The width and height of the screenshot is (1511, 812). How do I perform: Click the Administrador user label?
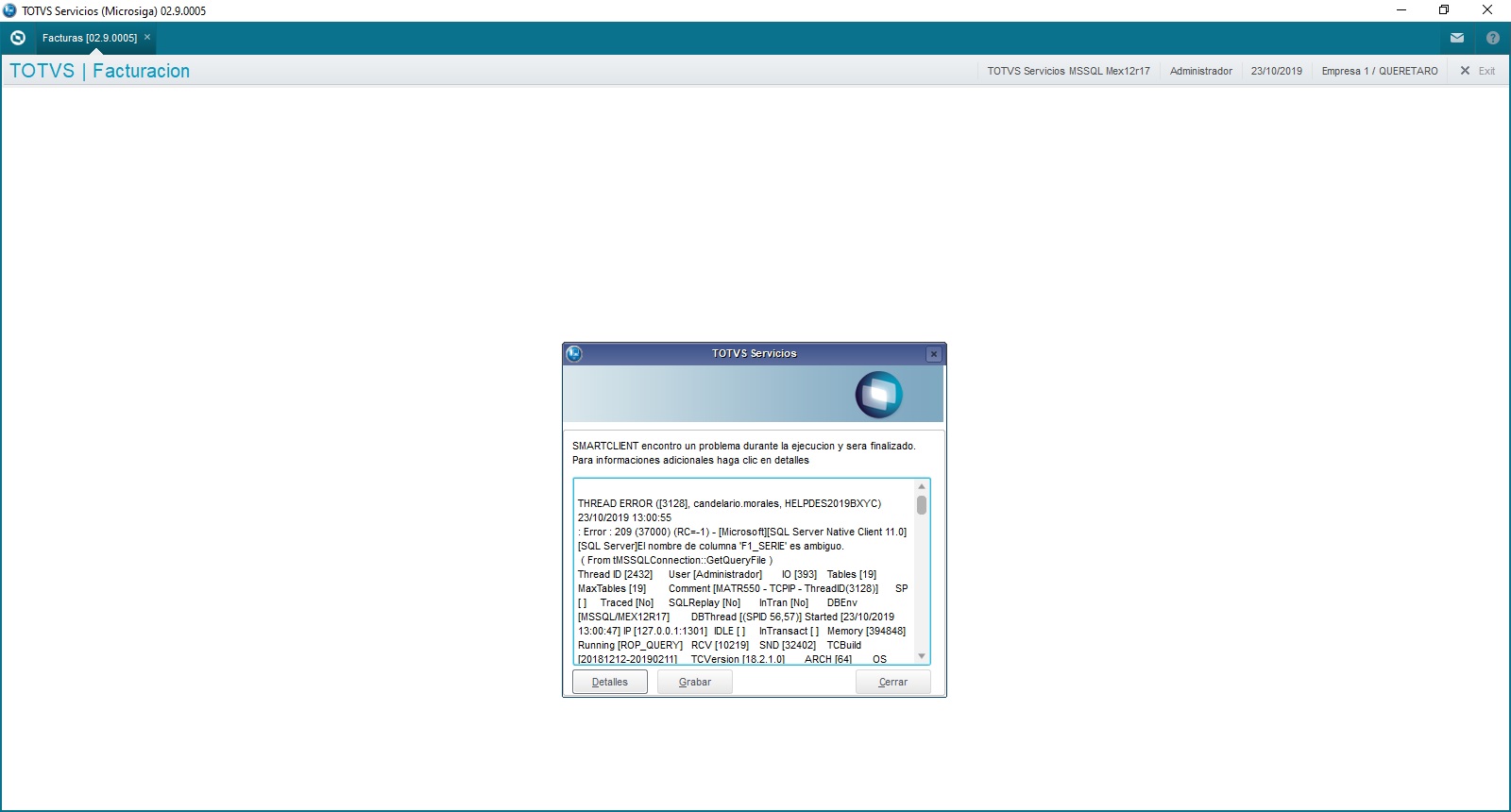click(1201, 71)
